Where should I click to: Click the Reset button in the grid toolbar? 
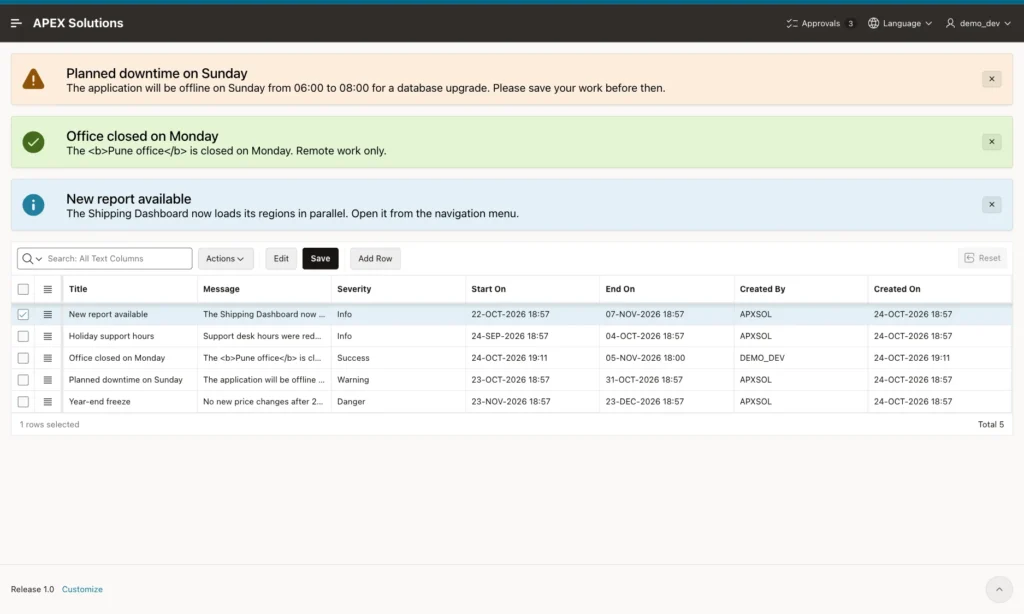(x=982, y=258)
